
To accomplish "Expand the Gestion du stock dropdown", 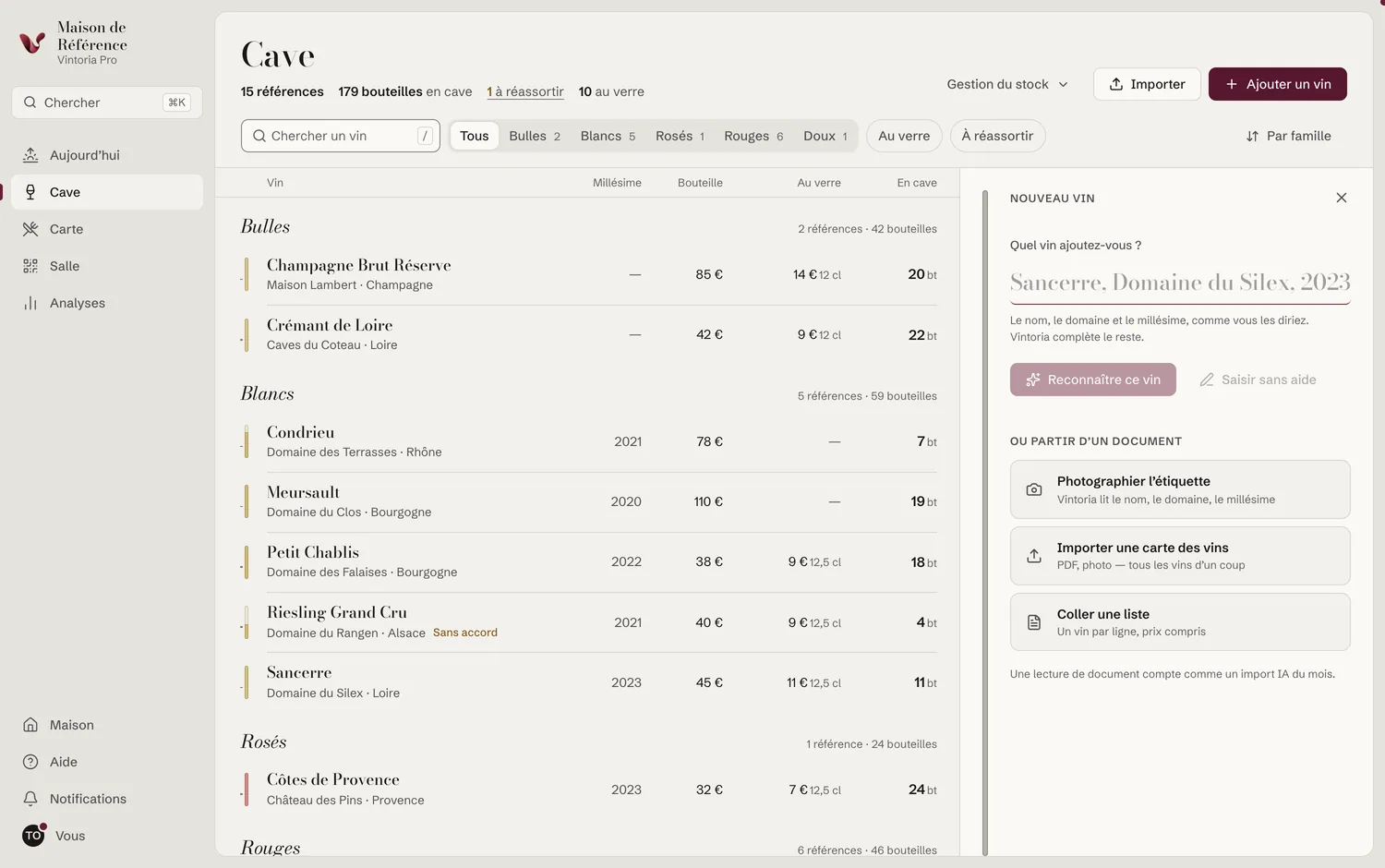I will tap(1007, 84).
